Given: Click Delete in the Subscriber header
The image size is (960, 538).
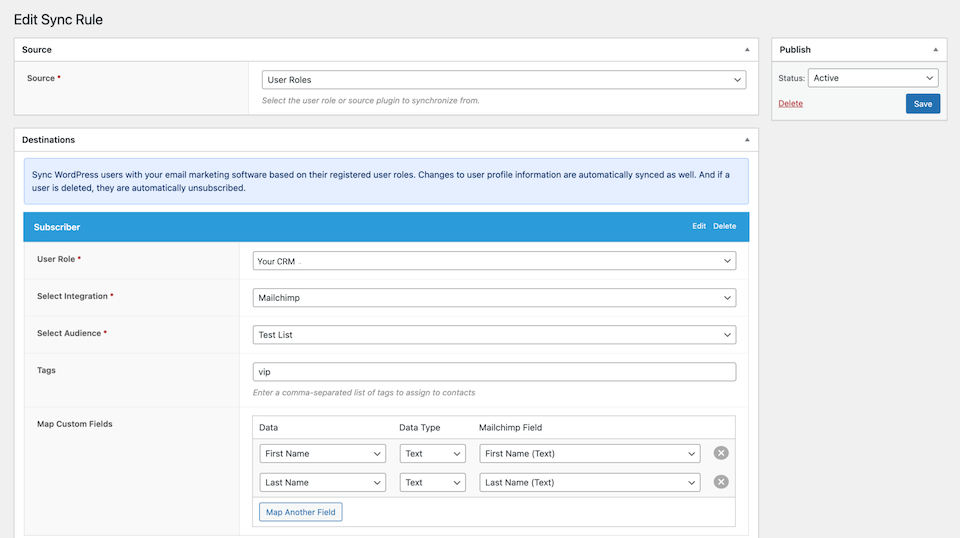Looking at the screenshot, I should click(724, 226).
